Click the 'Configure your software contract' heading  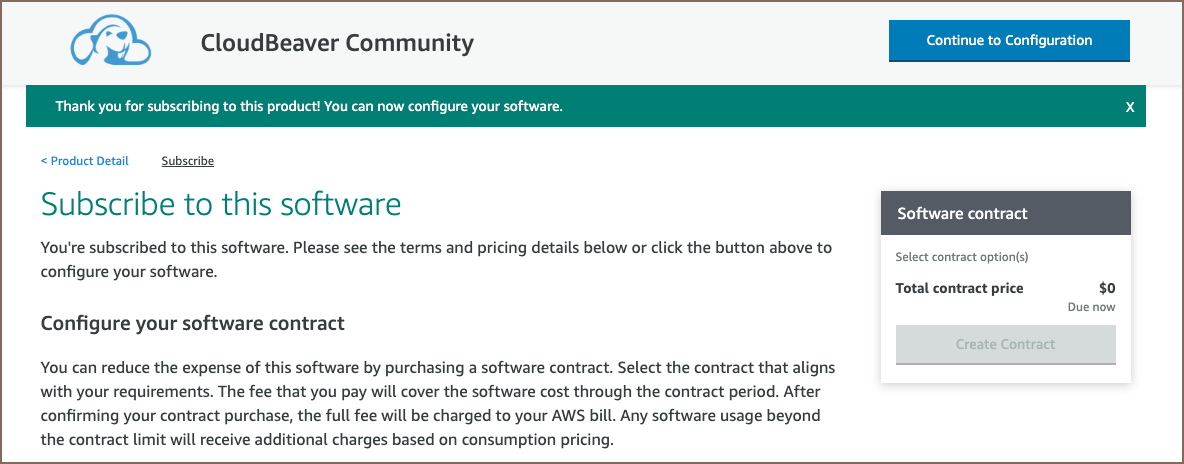coord(192,323)
